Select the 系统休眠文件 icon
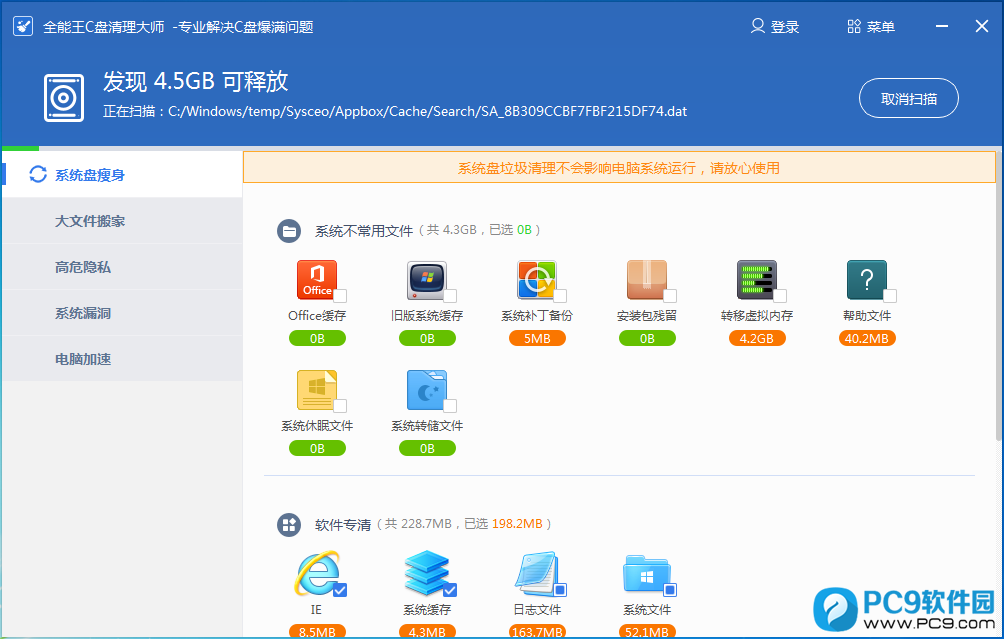Viewport: 1004px width, 639px height. pos(316,390)
